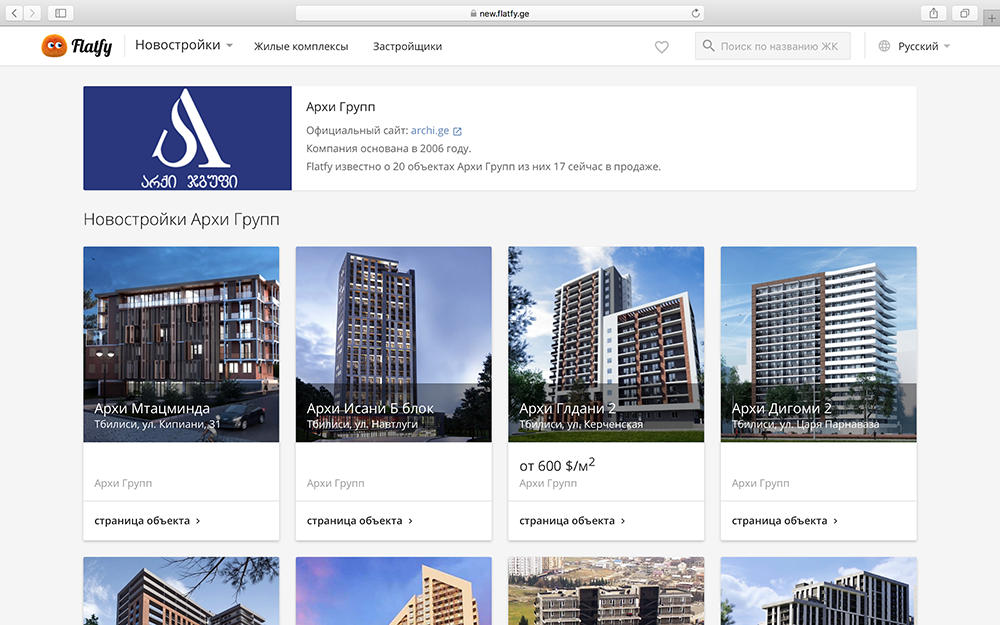The image size is (1000, 625).
Task: Click the text about 20 объектах Архи Групп
Action: tap(483, 166)
